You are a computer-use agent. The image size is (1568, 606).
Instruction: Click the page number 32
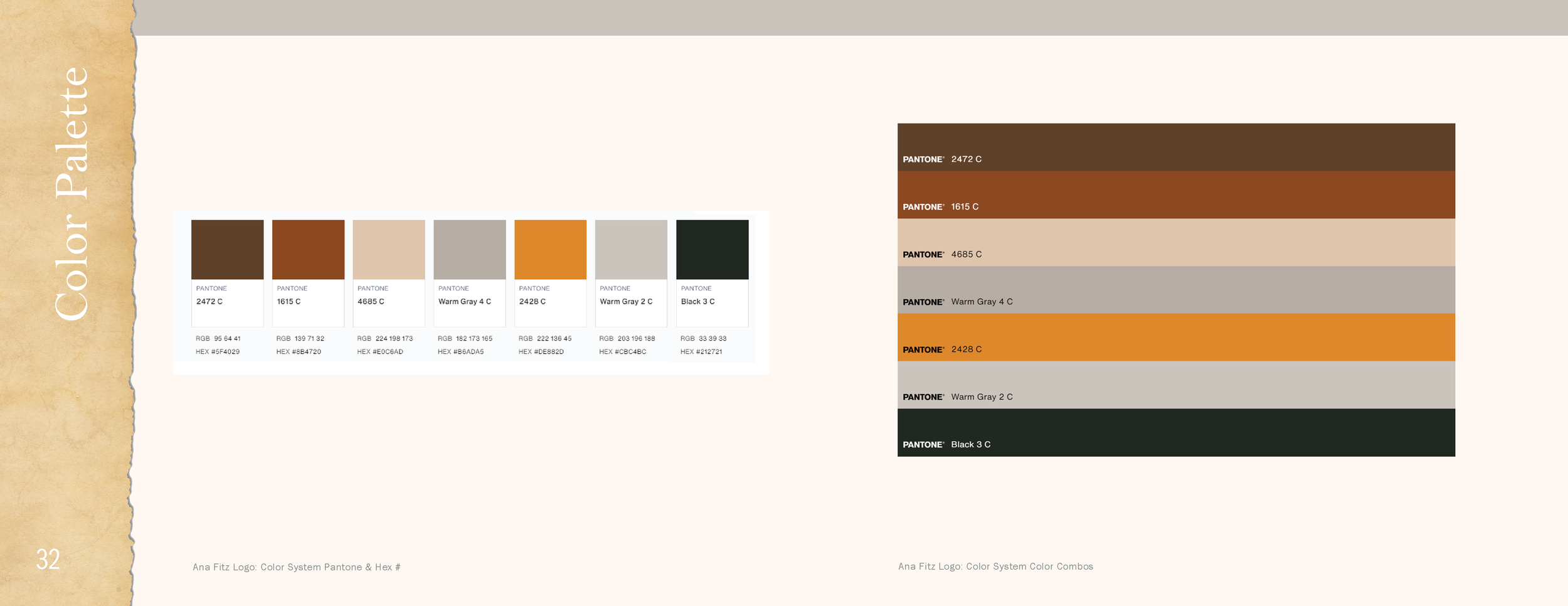pyautogui.click(x=48, y=559)
